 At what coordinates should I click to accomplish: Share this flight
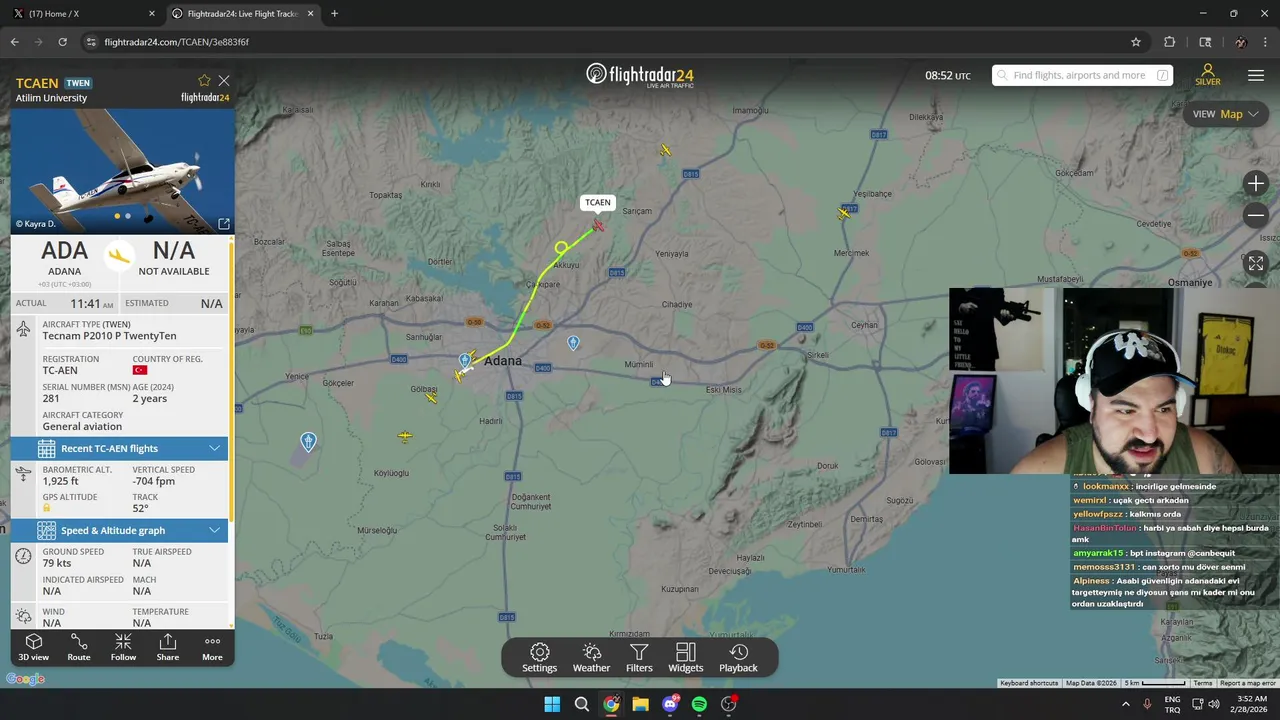pyautogui.click(x=168, y=647)
